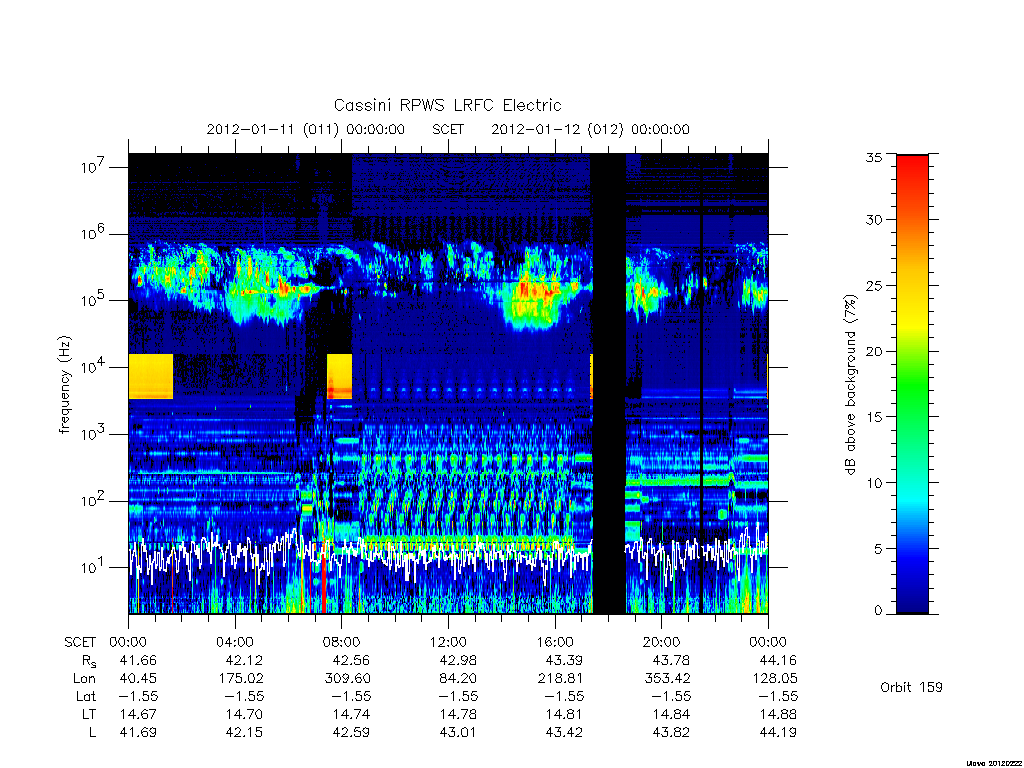Click the L value "42.59"
This screenshot has width=1024, height=768.
pos(351,733)
